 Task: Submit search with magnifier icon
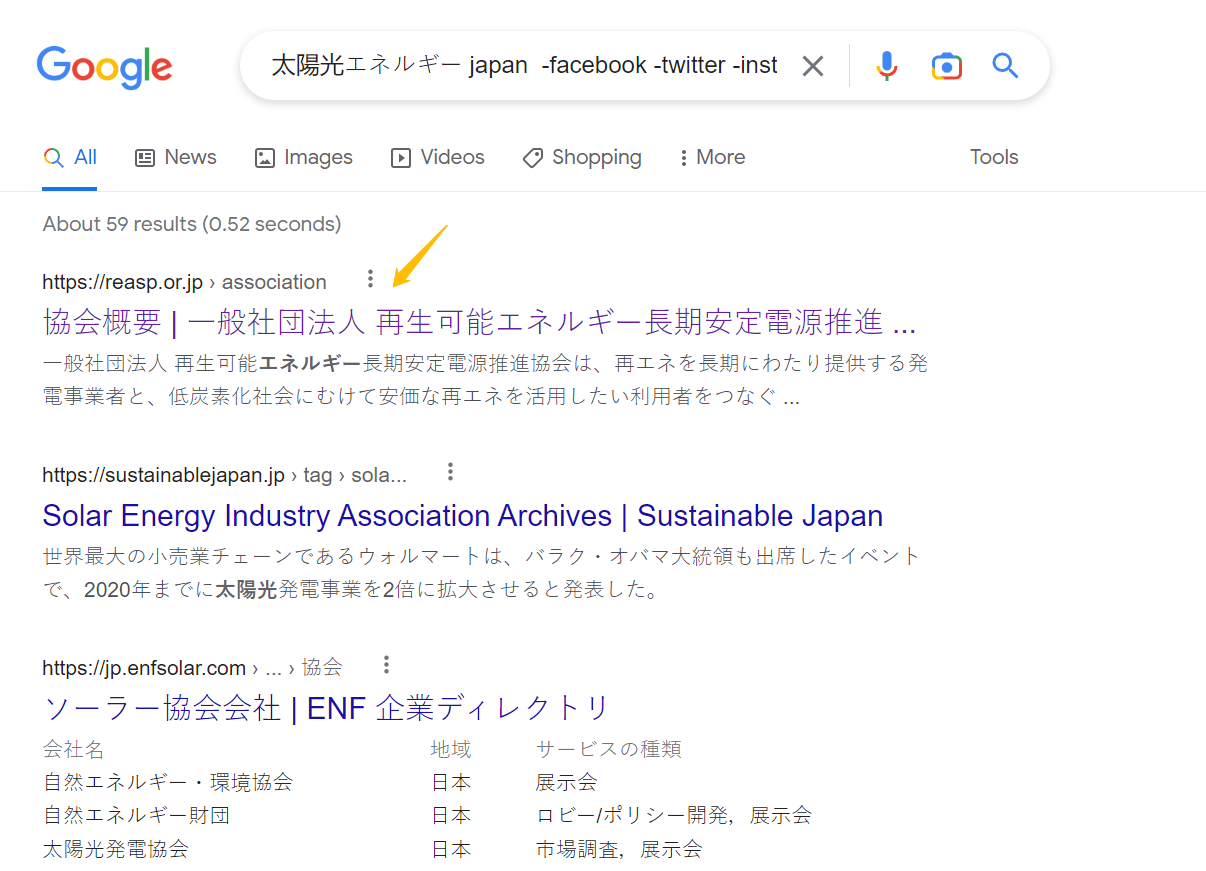pyautogui.click(x=1005, y=66)
